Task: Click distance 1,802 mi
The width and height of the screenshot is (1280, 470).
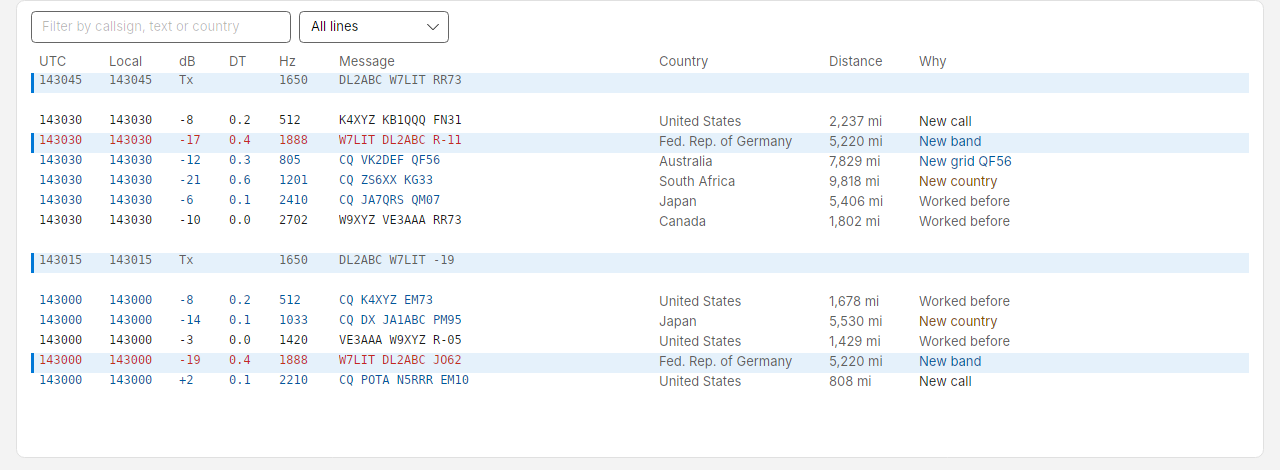Action: 855,221
